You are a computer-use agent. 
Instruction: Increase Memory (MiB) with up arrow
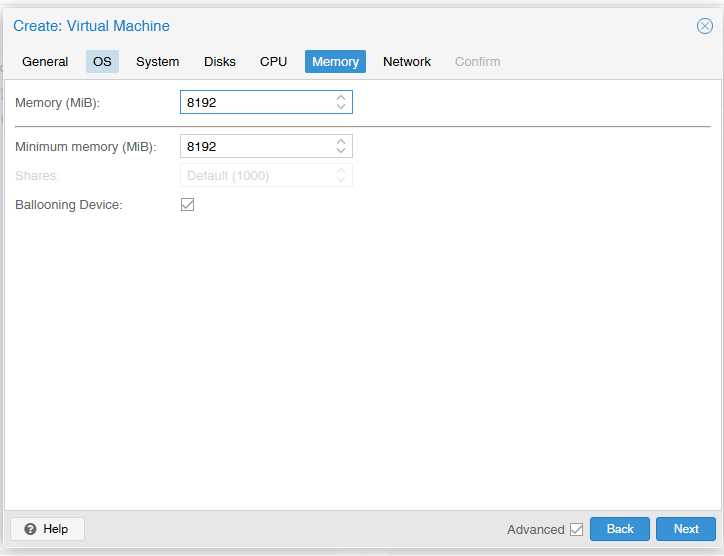coord(341,98)
